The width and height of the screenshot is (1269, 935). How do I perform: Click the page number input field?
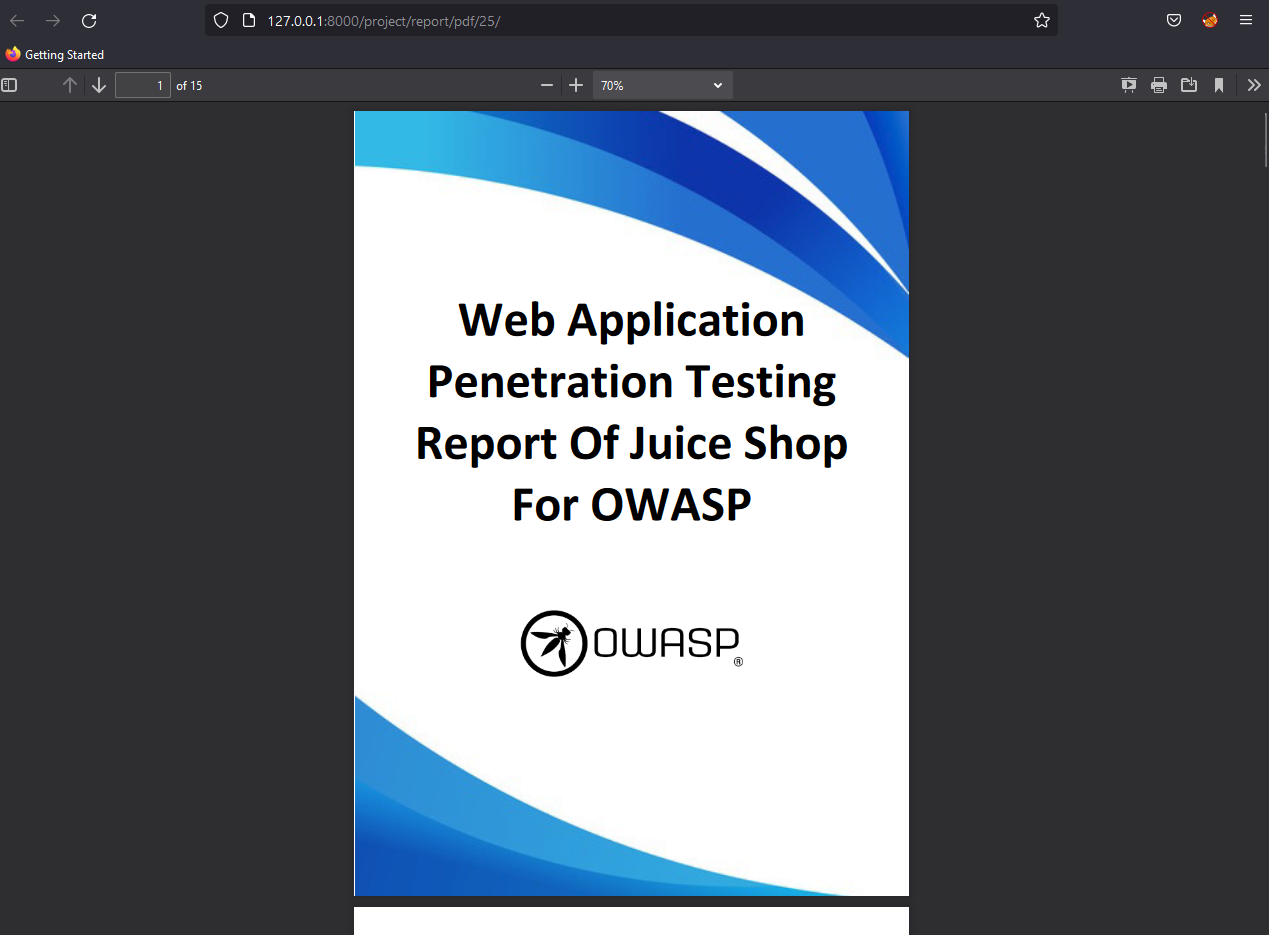143,86
